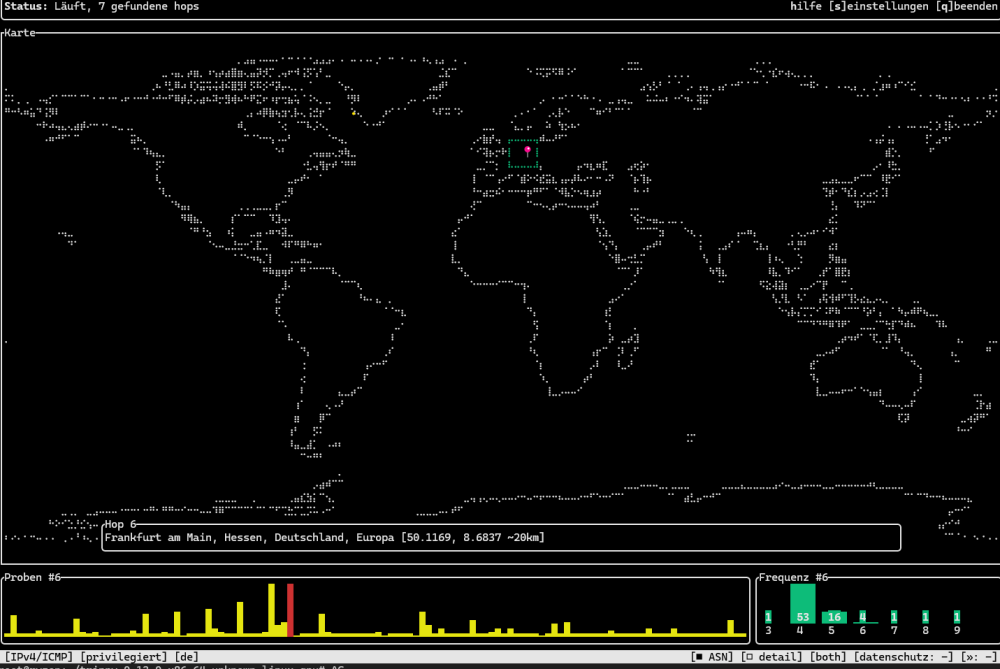The image size is (1000, 669).
Task: Click the 'Proben #6' panel title
Action: [x=33, y=578]
